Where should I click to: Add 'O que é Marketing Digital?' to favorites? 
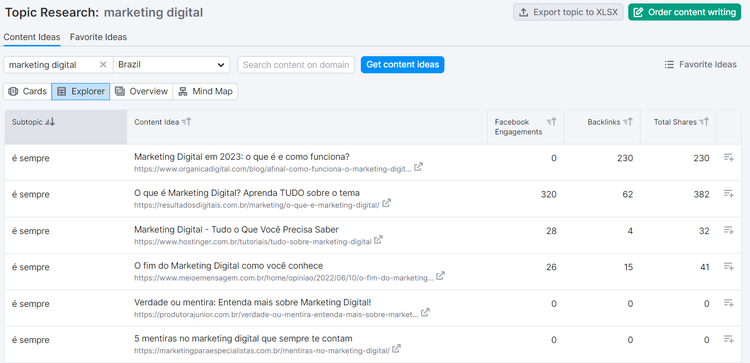click(x=728, y=194)
